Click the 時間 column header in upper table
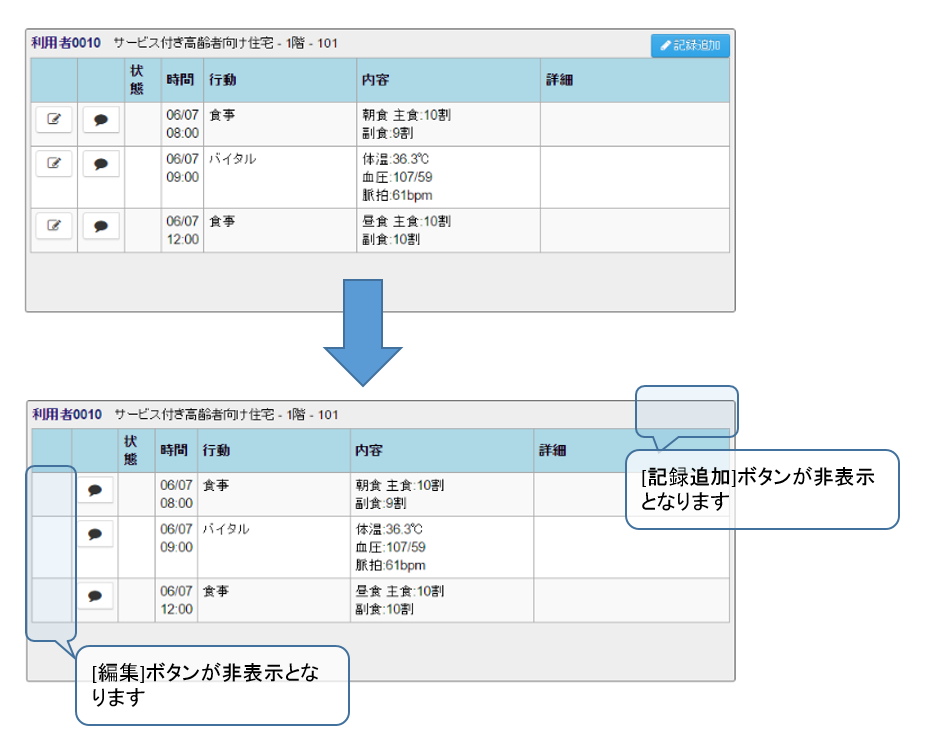Image resolution: width=934 pixels, height=742 pixels. point(180,80)
